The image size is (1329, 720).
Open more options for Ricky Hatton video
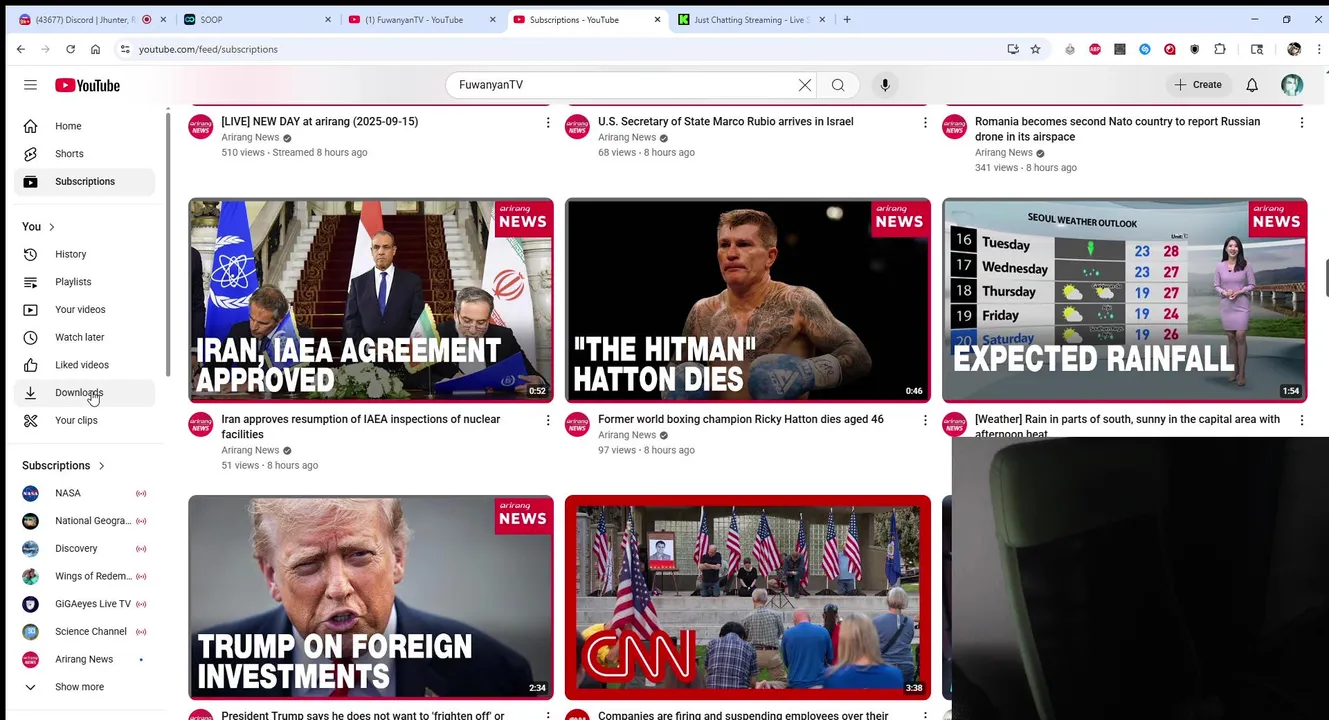click(x=925, y=420)
